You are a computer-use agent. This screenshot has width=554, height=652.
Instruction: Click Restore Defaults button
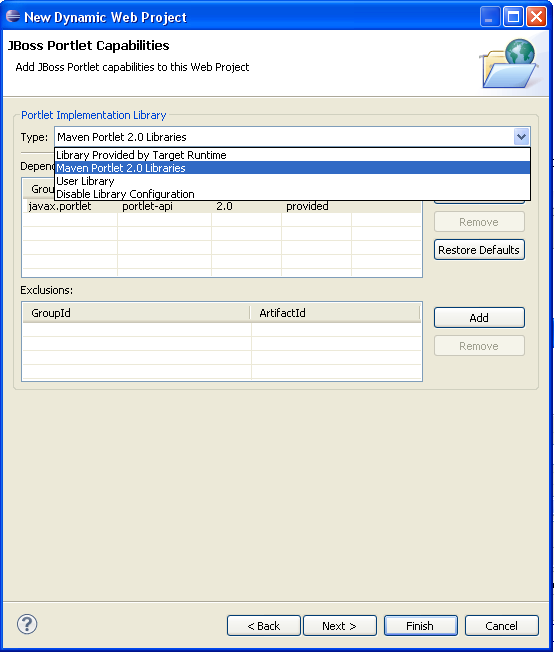(x=479, y=249)
